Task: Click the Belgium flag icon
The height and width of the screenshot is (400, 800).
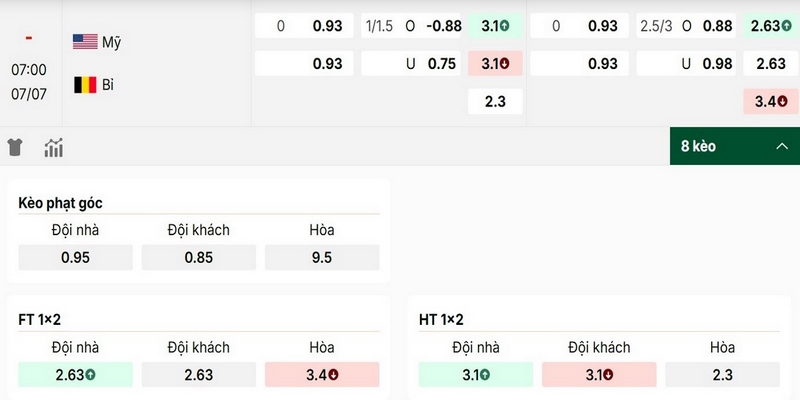Action: click(x=85, y=85)
